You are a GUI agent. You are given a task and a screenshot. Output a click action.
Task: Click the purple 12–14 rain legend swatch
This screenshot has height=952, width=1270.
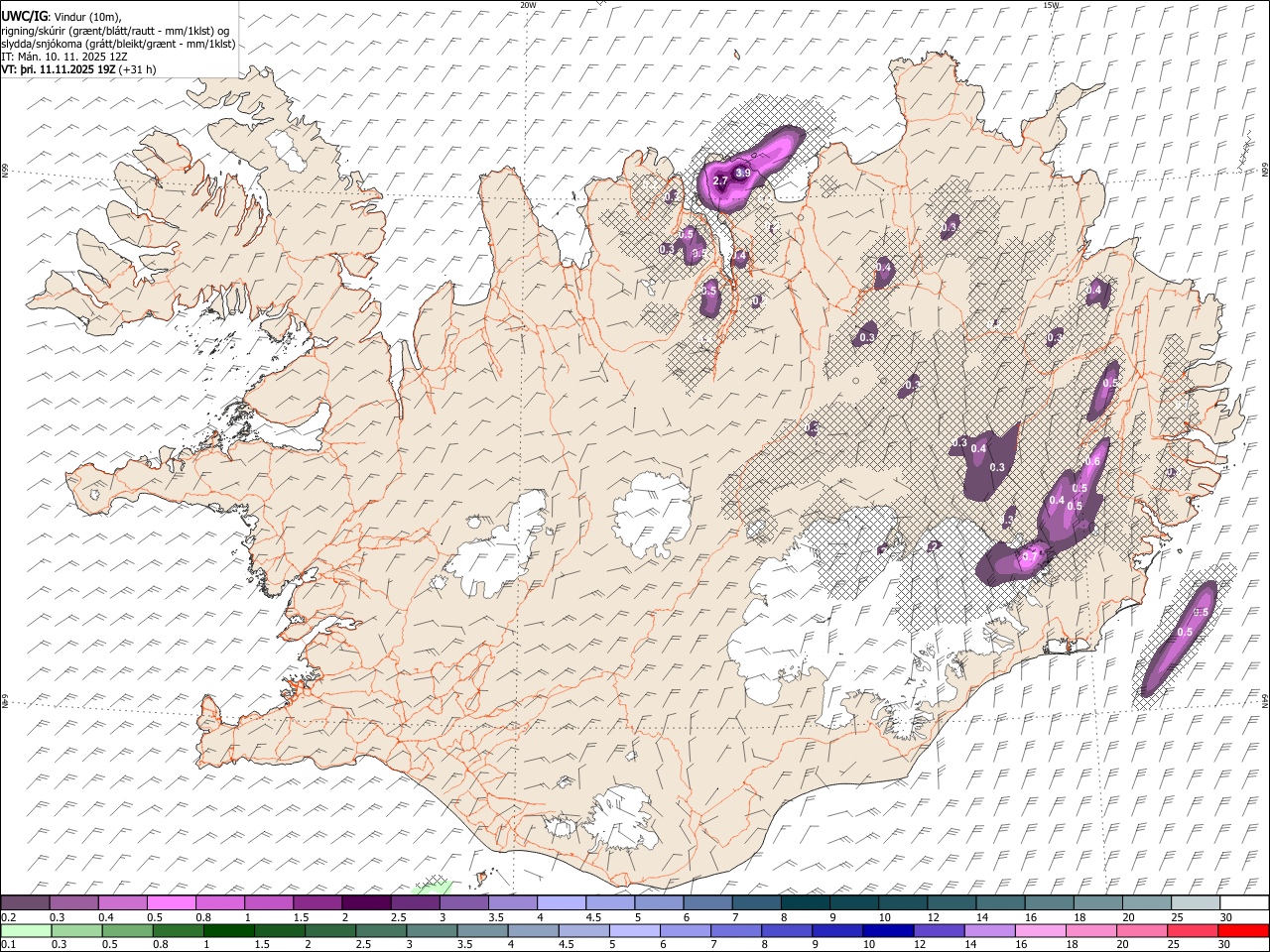point(937,930)
